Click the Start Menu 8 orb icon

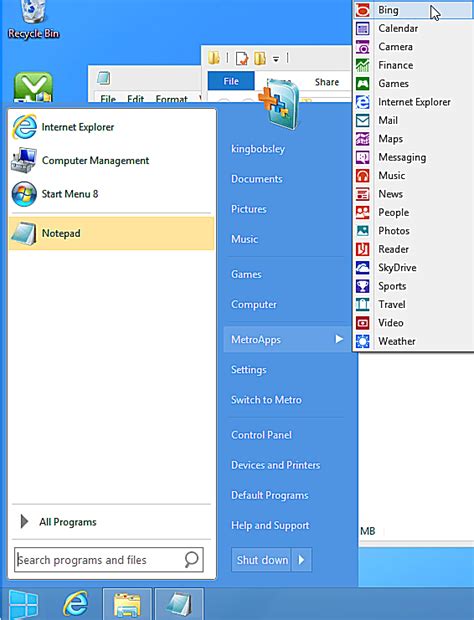25,194
